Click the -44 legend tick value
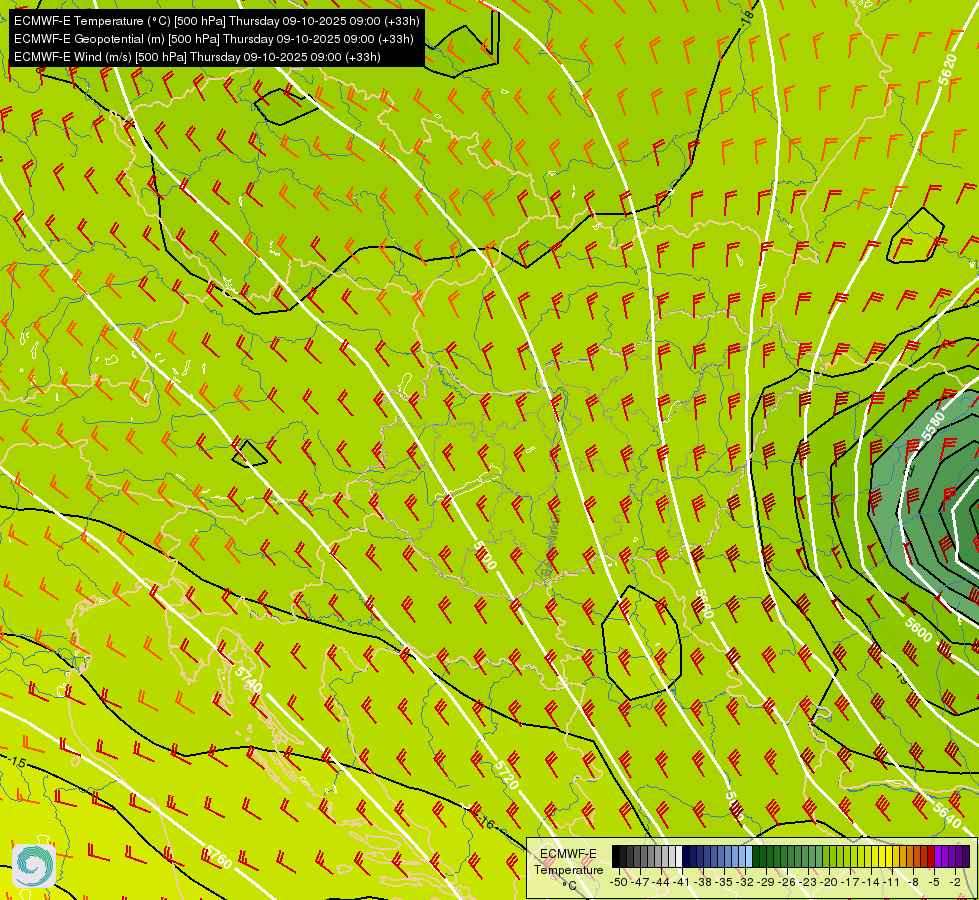This screenshot has width=979, height=900. tap(661, 882)
